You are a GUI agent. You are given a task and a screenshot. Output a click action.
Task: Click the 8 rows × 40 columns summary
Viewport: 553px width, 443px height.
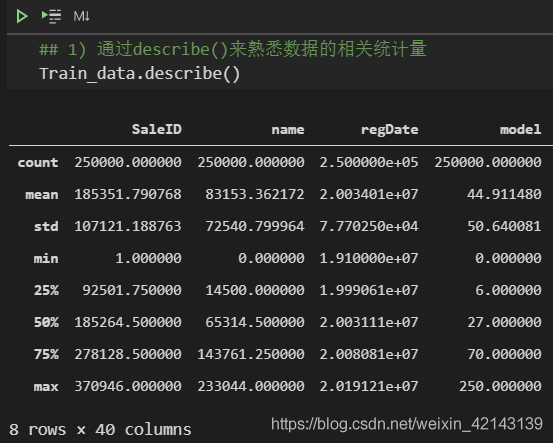click(x=100, y=430)
